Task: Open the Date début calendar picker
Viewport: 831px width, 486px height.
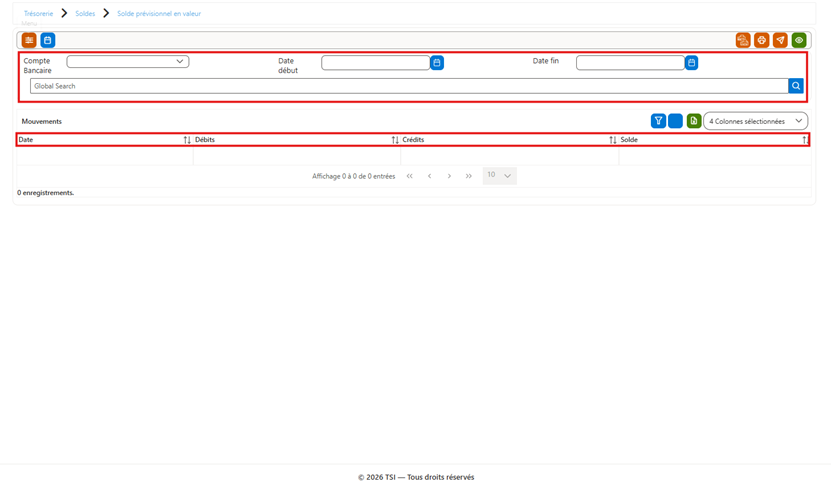Action: pos(437,63)
